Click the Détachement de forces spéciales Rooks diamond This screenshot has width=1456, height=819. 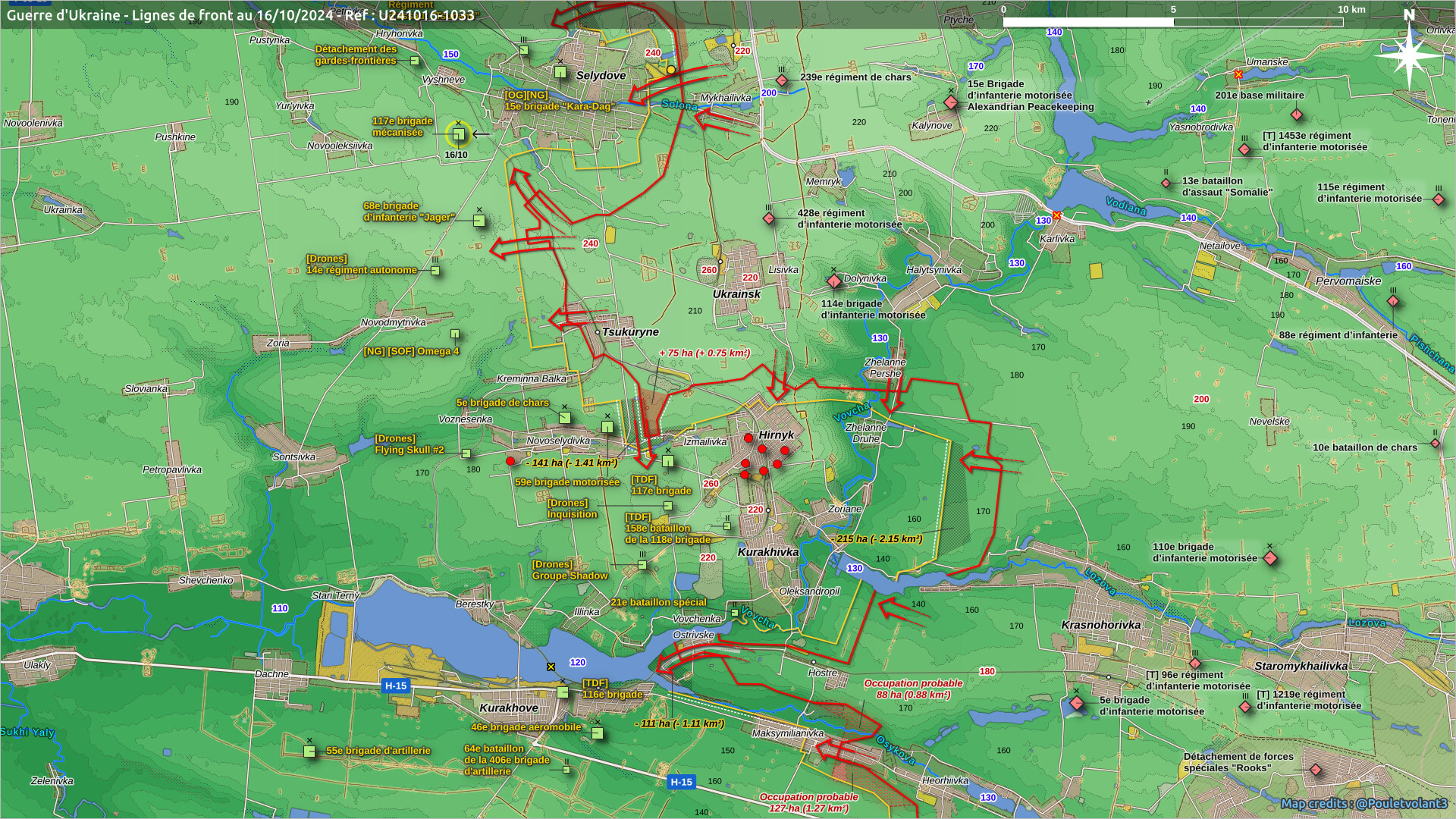(1316, 770)
